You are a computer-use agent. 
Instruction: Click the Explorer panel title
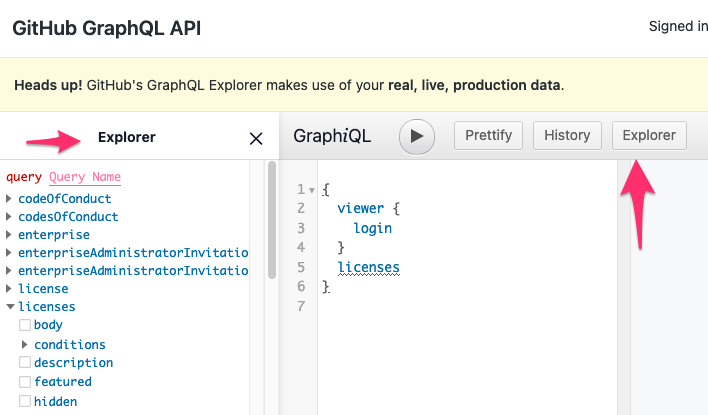pyautogui.click(x=126, y=137)
